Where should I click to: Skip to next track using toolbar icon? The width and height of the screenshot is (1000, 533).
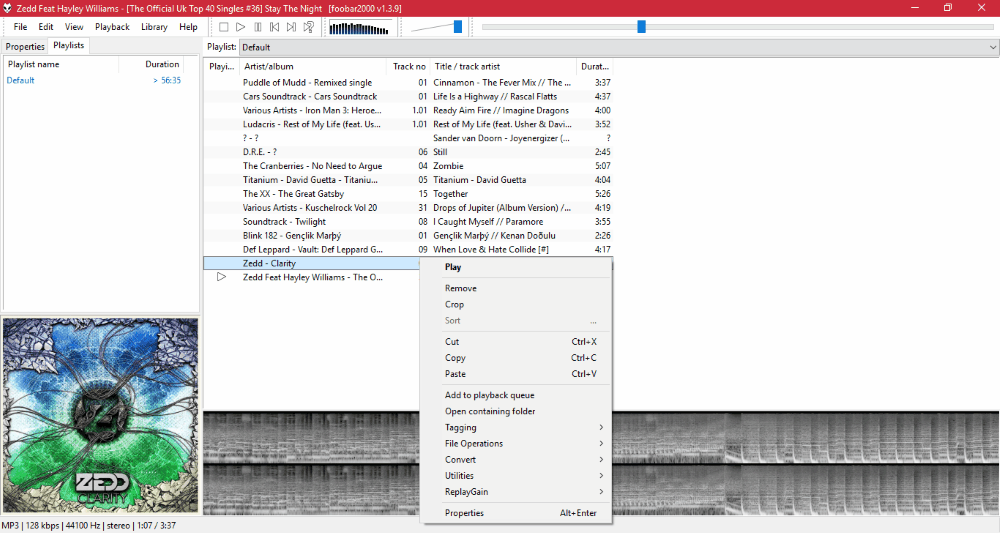291,27
